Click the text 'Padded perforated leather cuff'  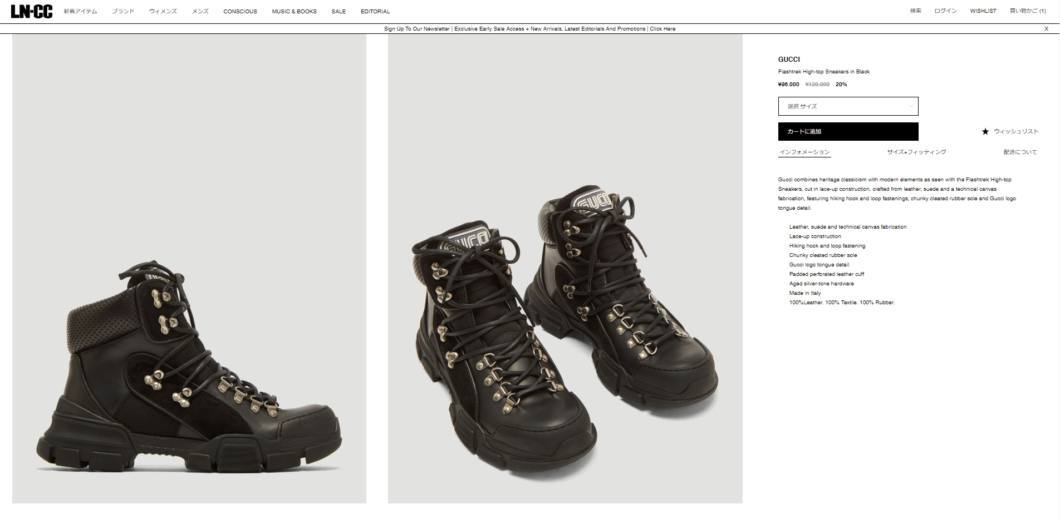click(x=826, y=274)
